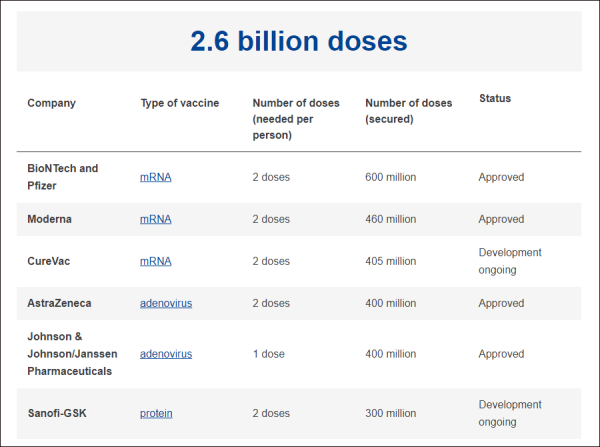Select the 'Type of vaccine' column header
This screenshot has height=447, width=600.
pyautogui.click(x=180, y=103)
